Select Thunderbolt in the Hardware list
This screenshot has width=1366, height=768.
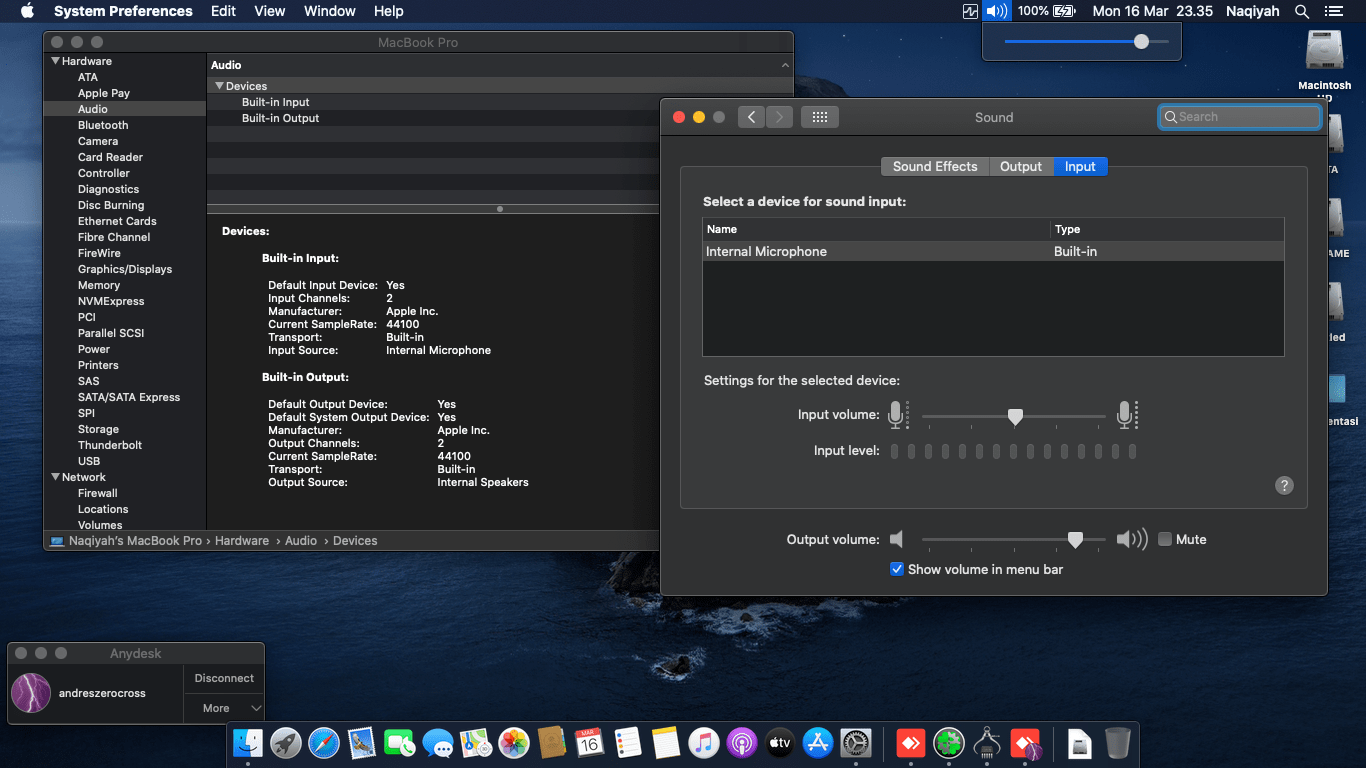click(110, 445)
